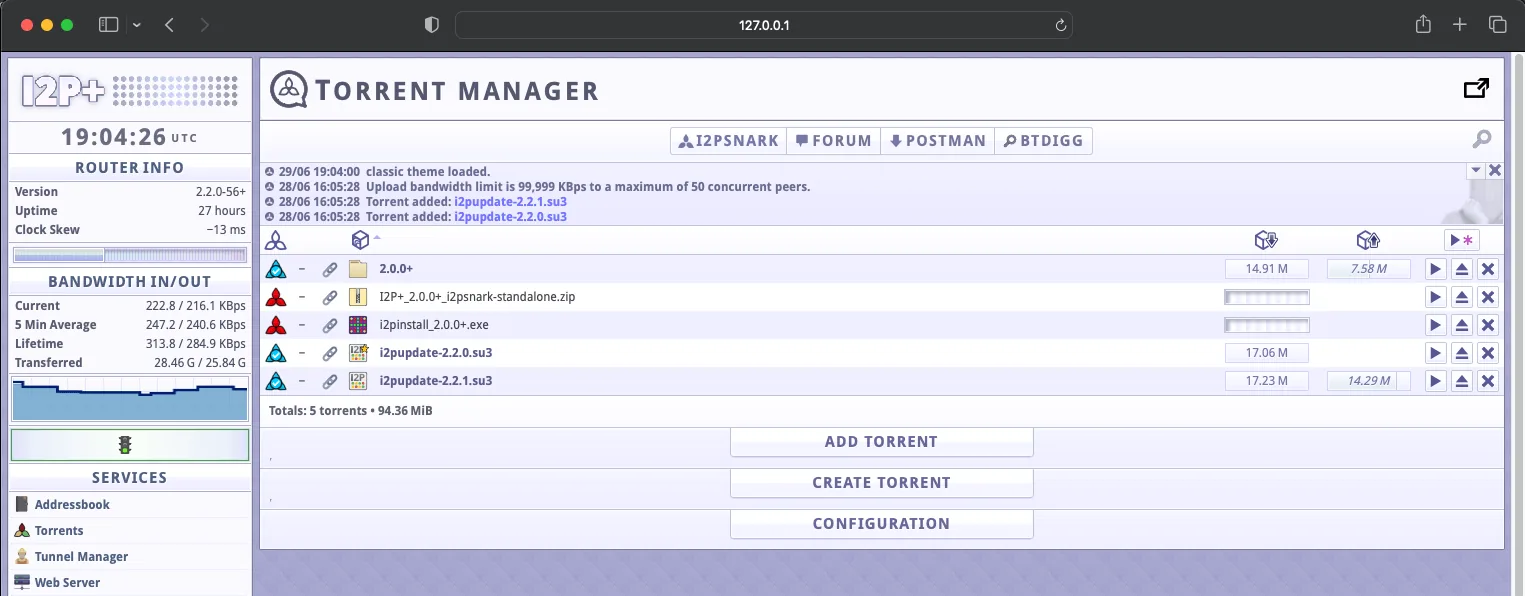Open the Tunnel Manager service icon
The height and width of the screenshot is (596, 1525).
click(20, 556)
